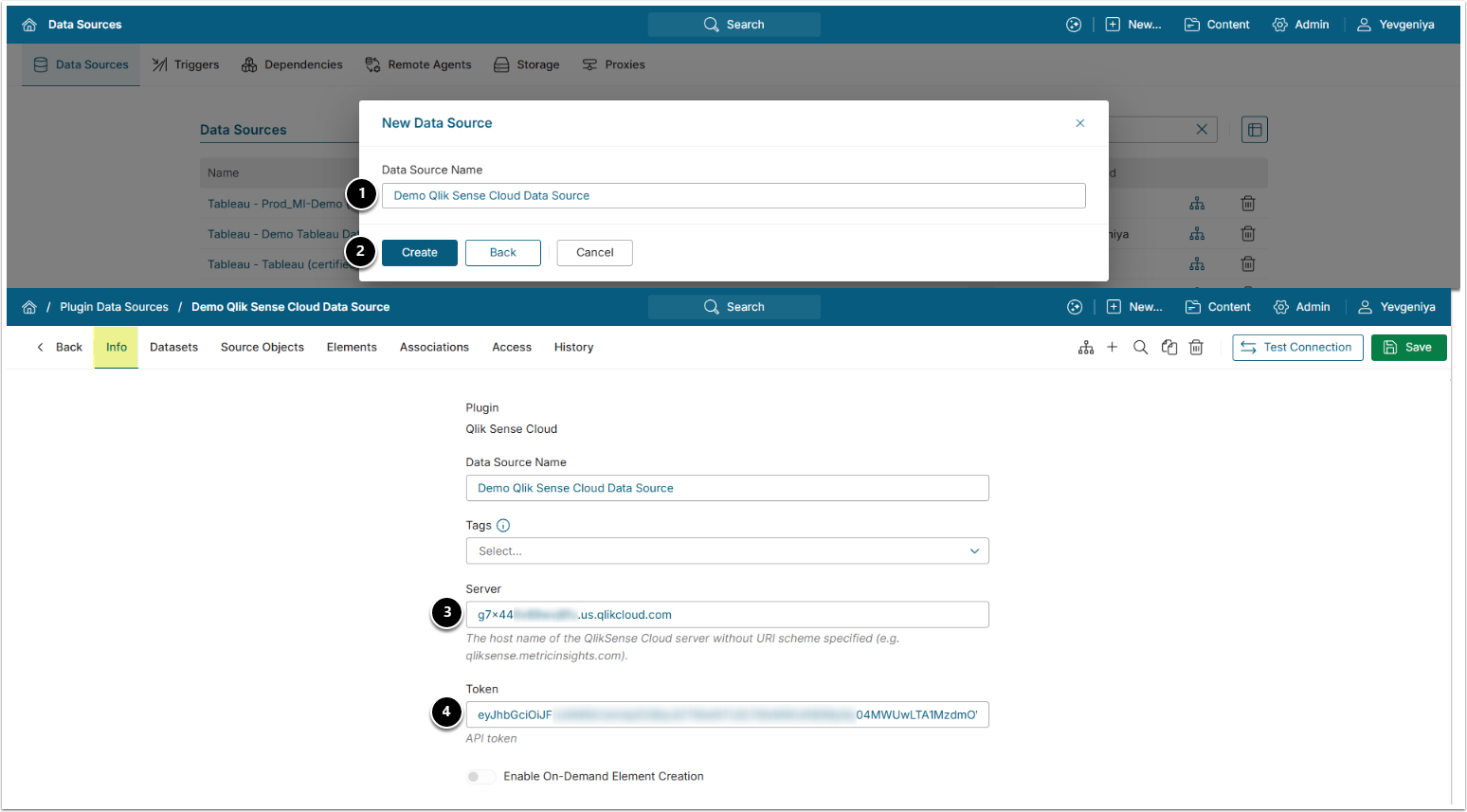
Task: Open the Elements tab
Action: coord(352,348)
